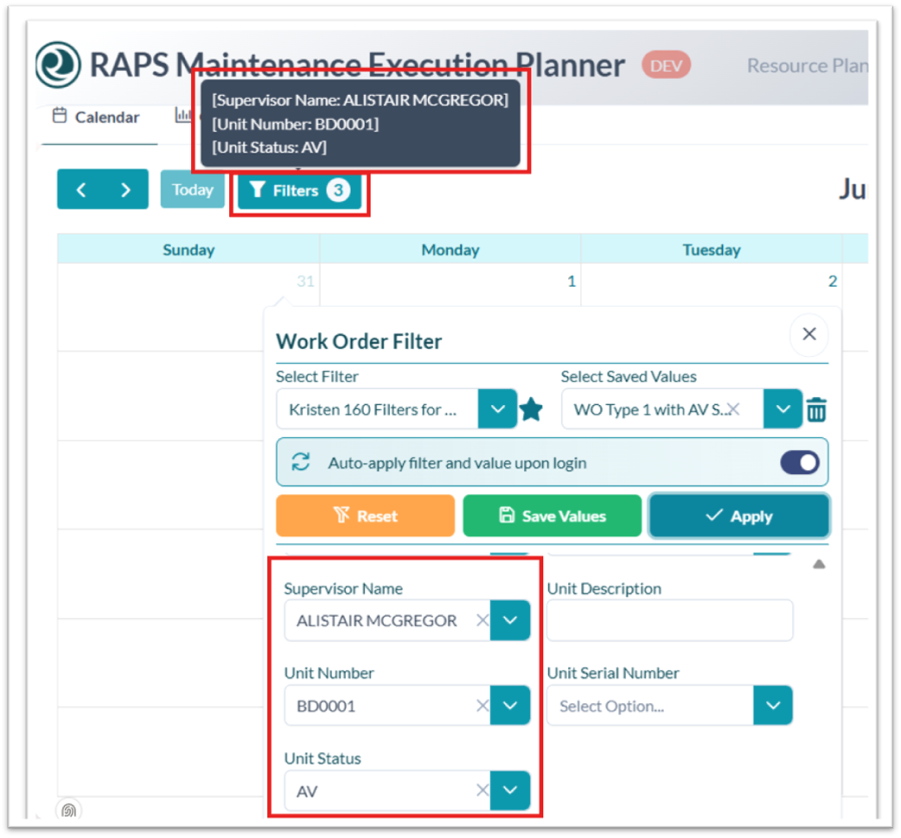
Task: Go to previous calendar period
Action: click(81, 190)
